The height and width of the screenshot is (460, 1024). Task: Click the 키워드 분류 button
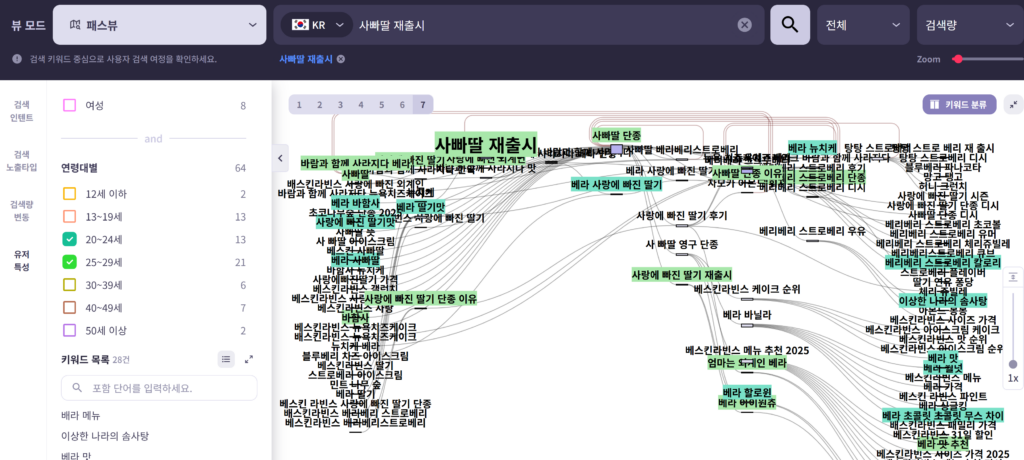[x=959, y=104]
